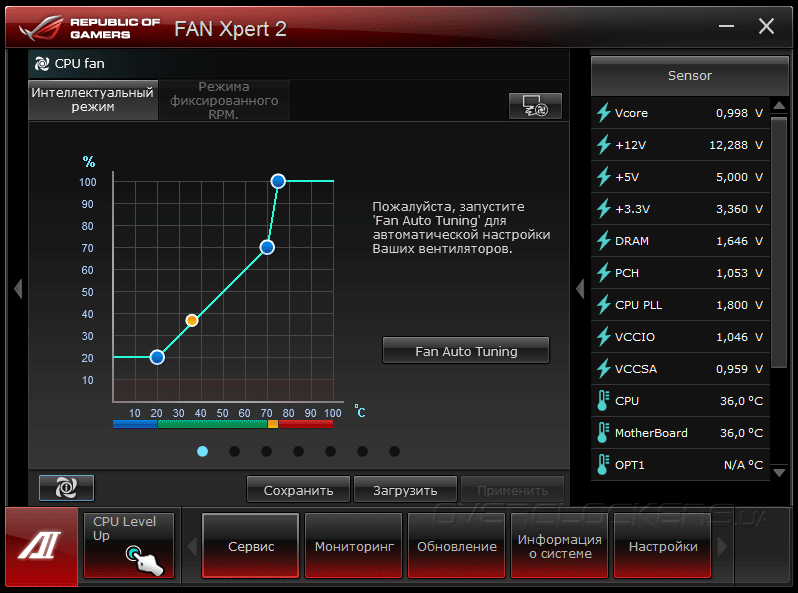Click the blue temperature zone bar
Image resolution: width=798 pixels, height=593 pixels.
click(x=135, y=424)
